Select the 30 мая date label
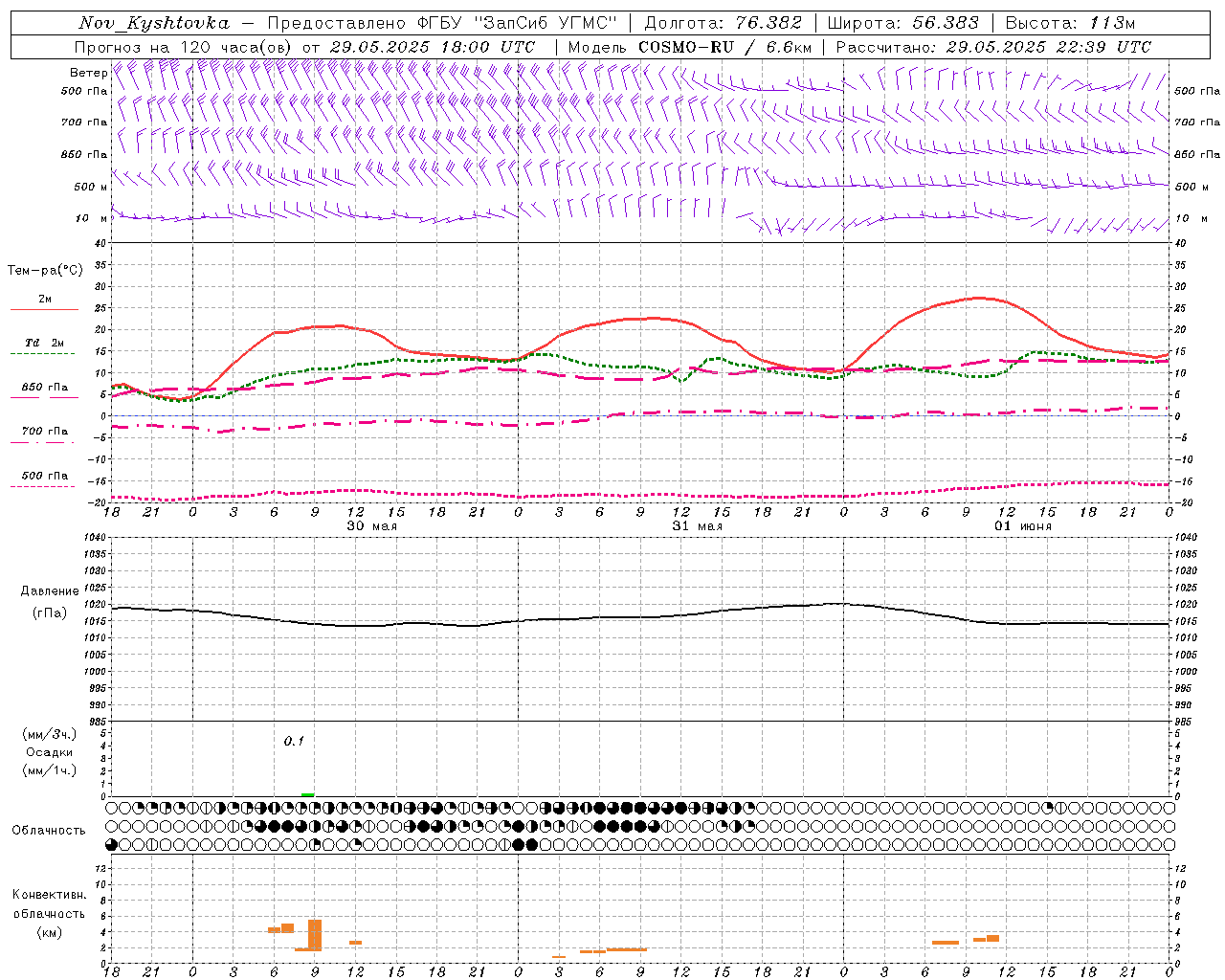This screenshot has width=1225, height=980. (372, 526)
